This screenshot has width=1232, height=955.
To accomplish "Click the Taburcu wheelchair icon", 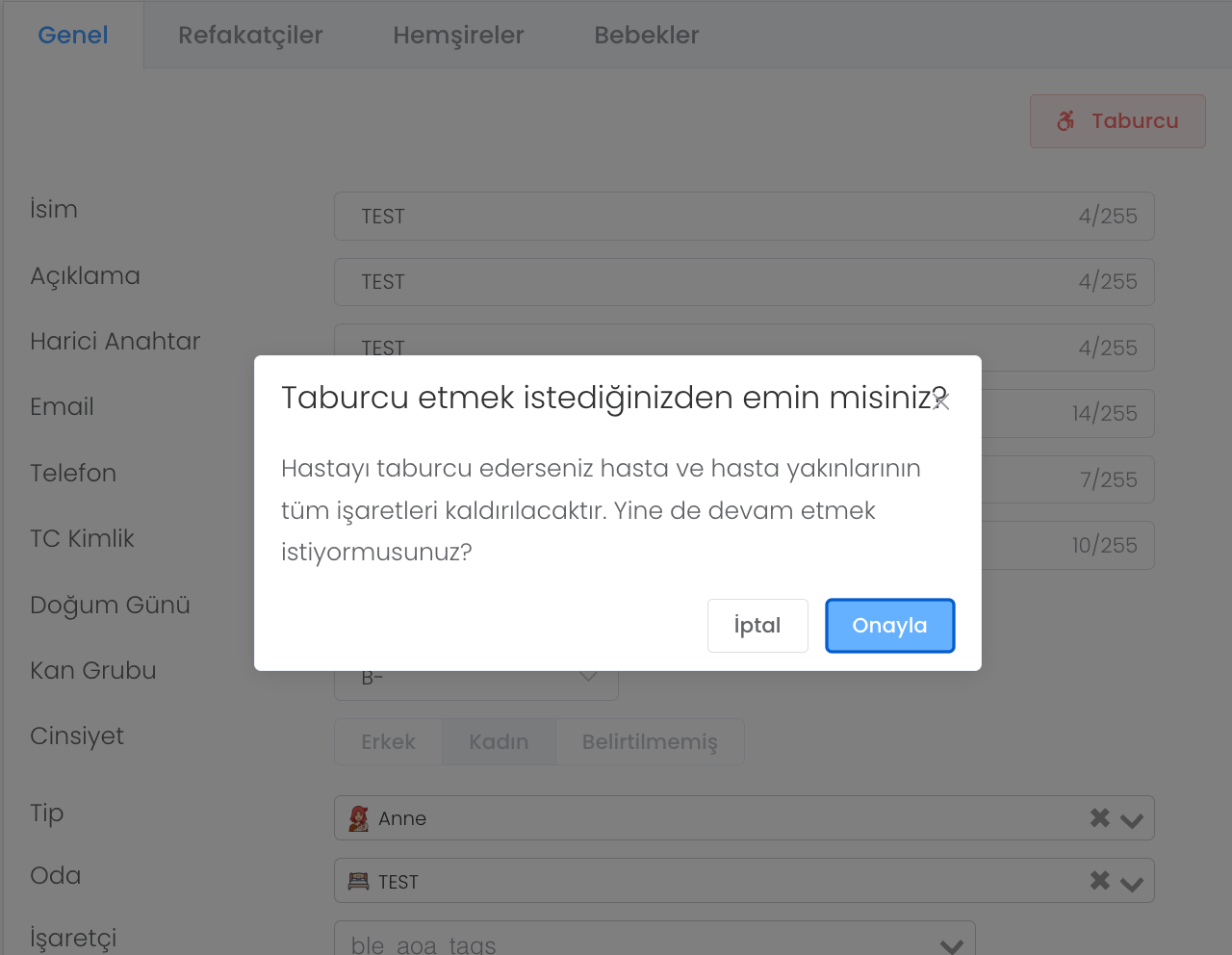I will (x=1065, y=121).
